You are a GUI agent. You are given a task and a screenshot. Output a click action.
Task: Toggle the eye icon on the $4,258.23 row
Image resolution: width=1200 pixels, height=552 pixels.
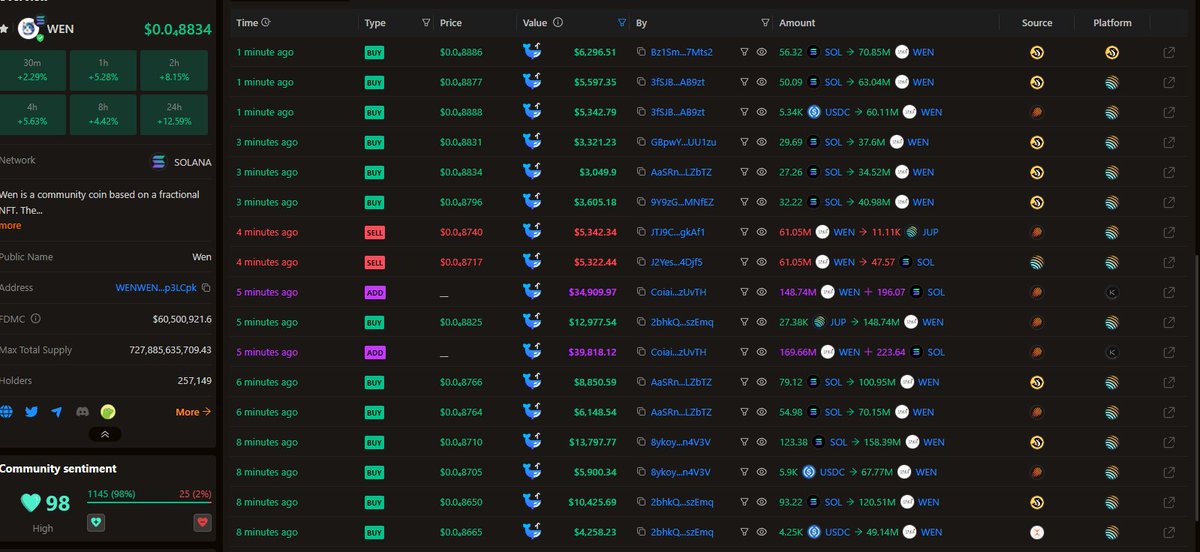pyautogui.click(x=761, y=532)
